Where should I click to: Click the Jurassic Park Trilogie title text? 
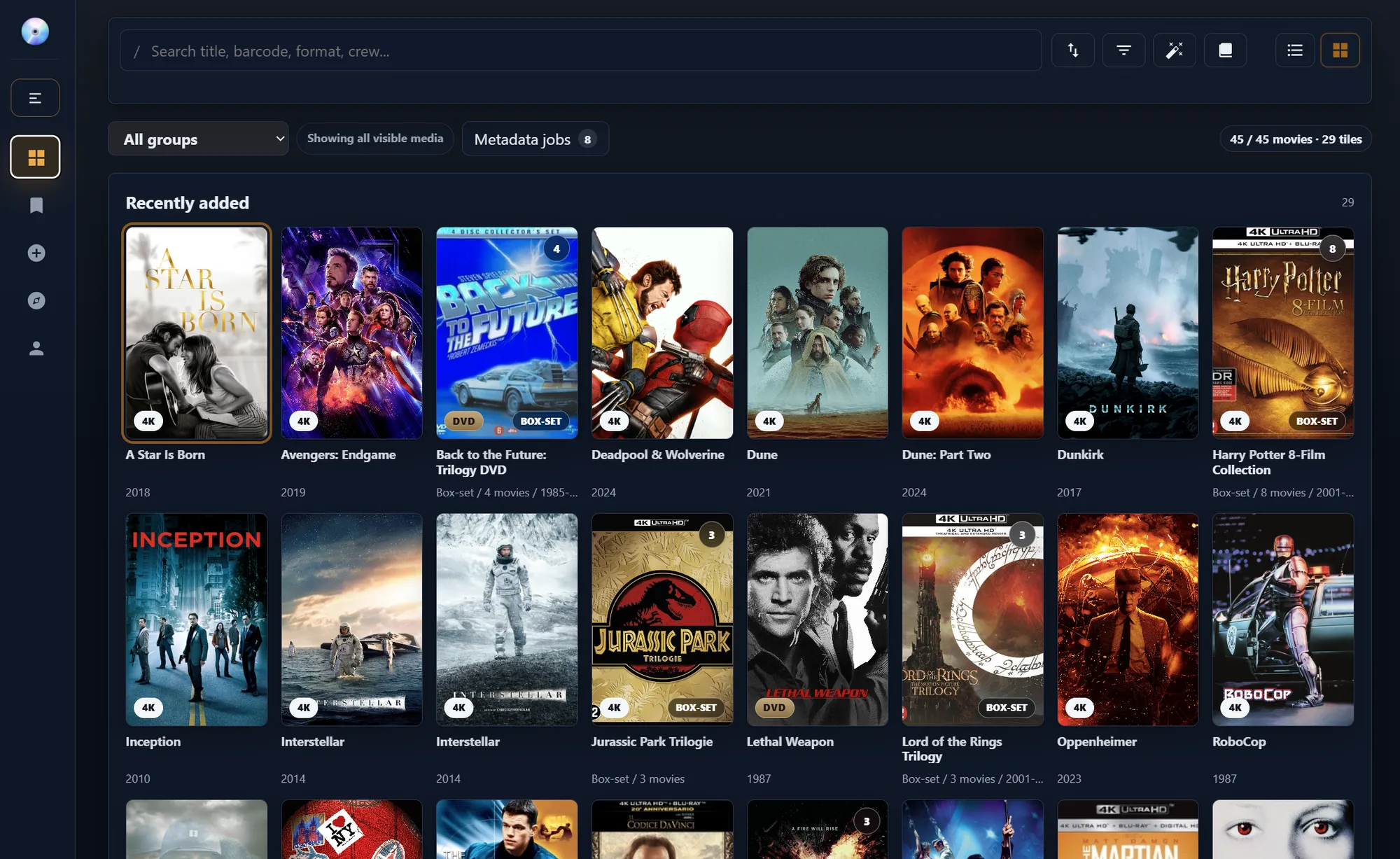[652, 742]
